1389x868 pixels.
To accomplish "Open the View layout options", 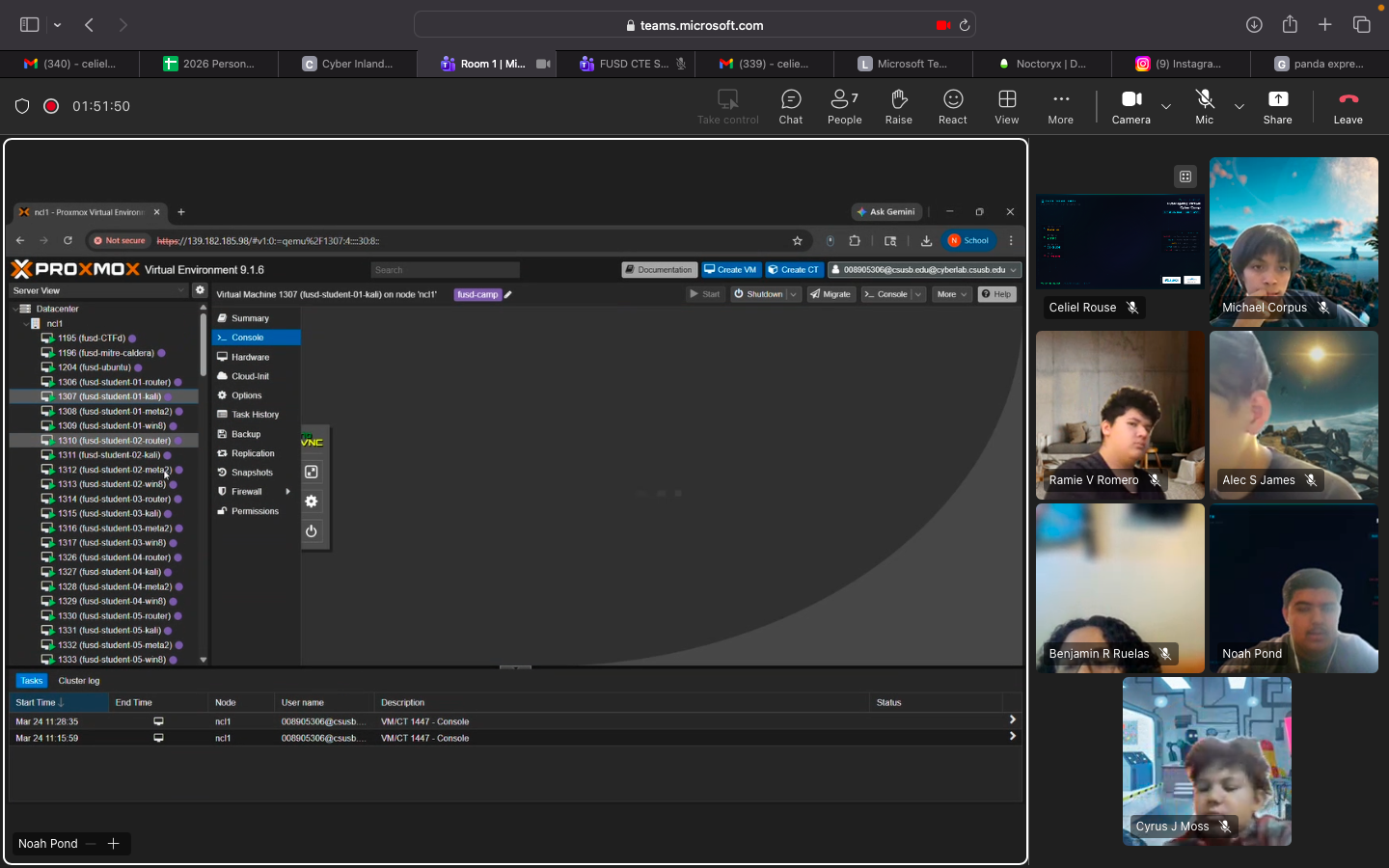I will pyautogui.click(x=1006, y=106).
